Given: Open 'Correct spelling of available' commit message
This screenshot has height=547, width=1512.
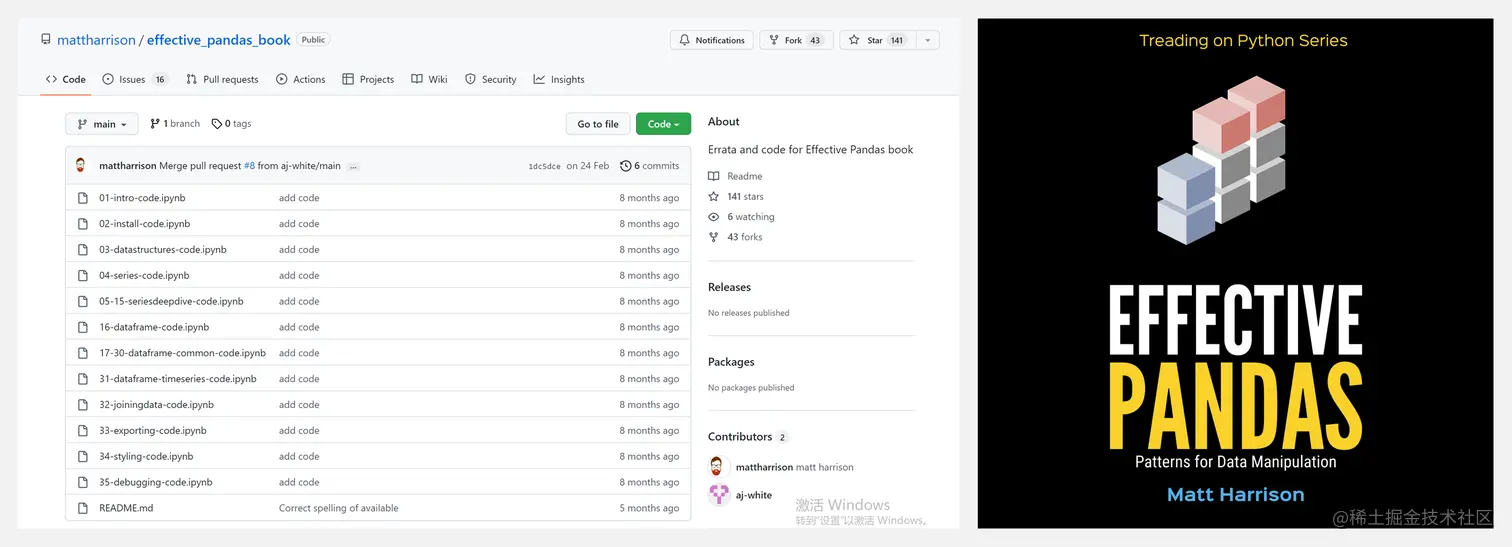Looking at the screenshot, I should click(338, 508).
